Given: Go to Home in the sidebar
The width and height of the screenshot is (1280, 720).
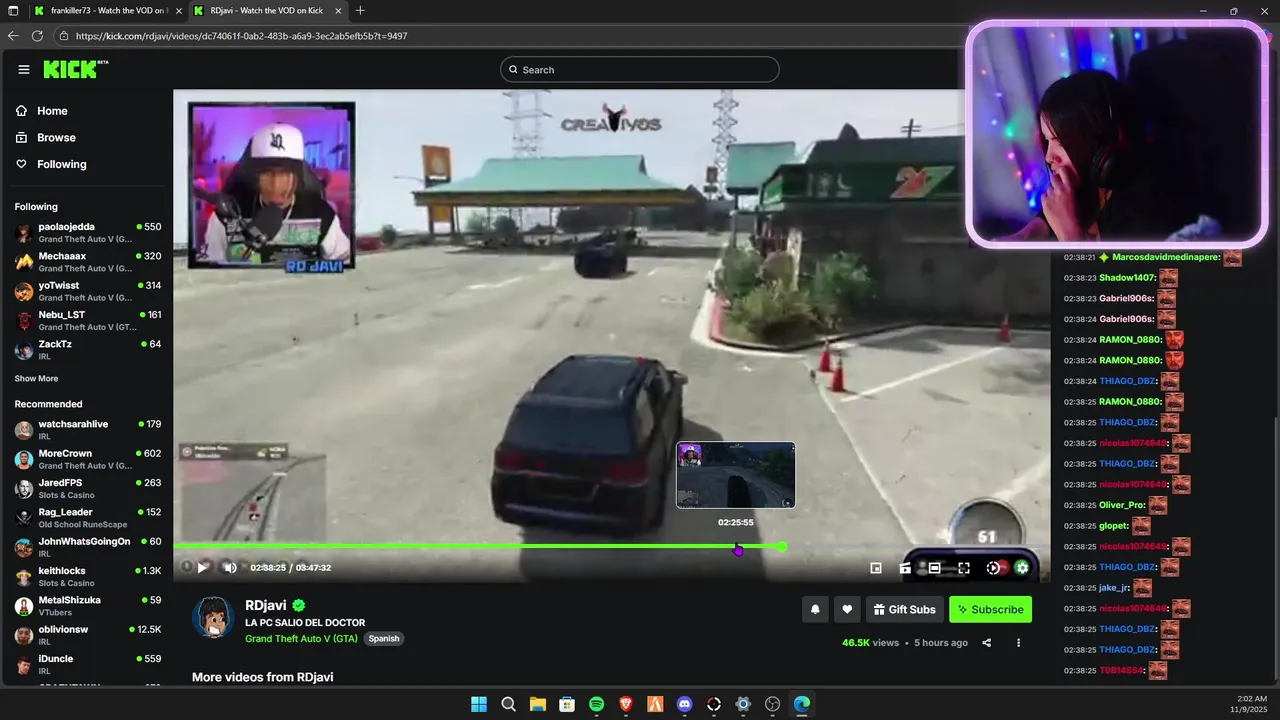Looking at the screenshot, I should (52, 111).
